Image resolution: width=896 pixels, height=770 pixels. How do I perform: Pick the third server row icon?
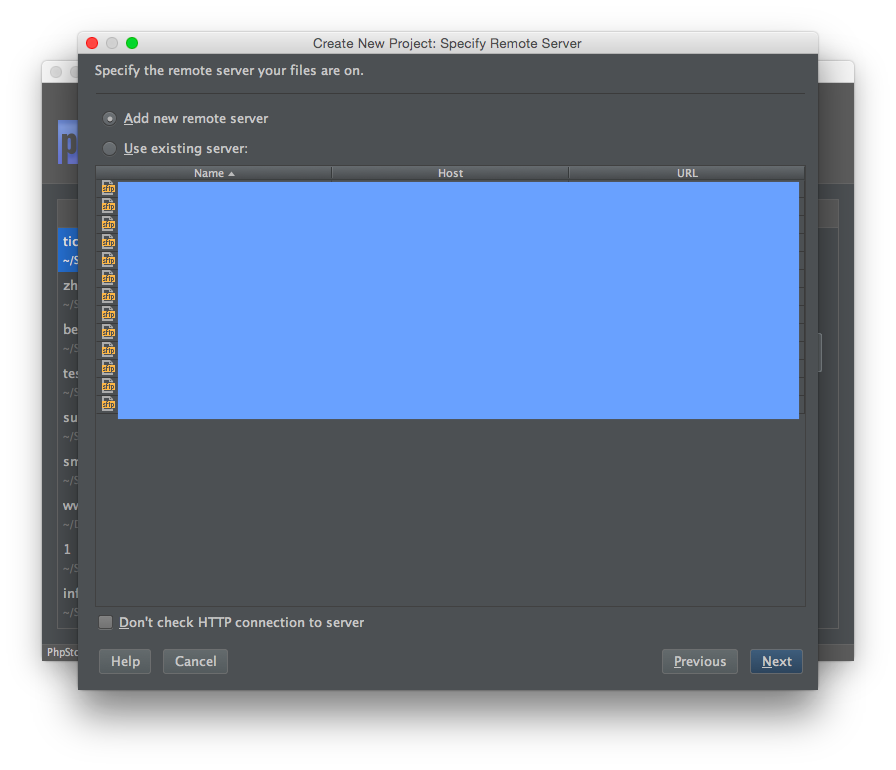[x=108, y=224]
